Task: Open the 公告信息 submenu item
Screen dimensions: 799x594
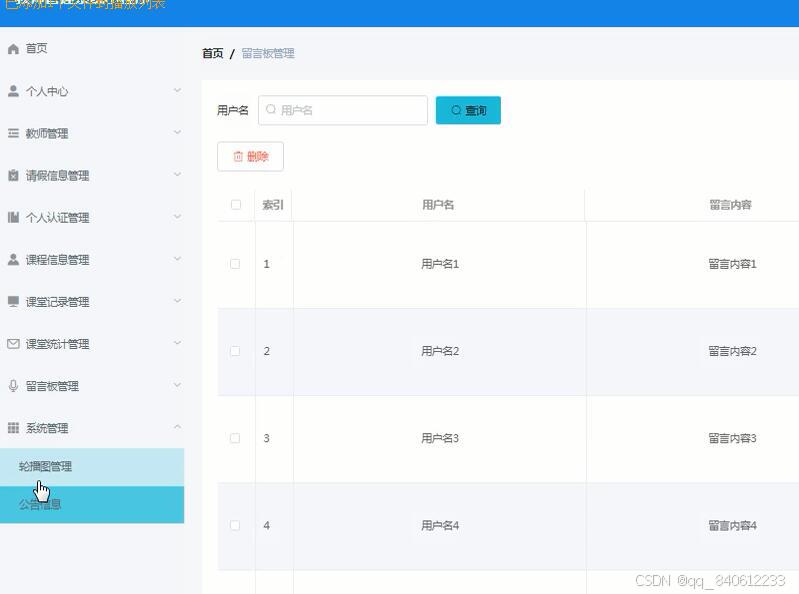Action: click(x=92, y=504)
